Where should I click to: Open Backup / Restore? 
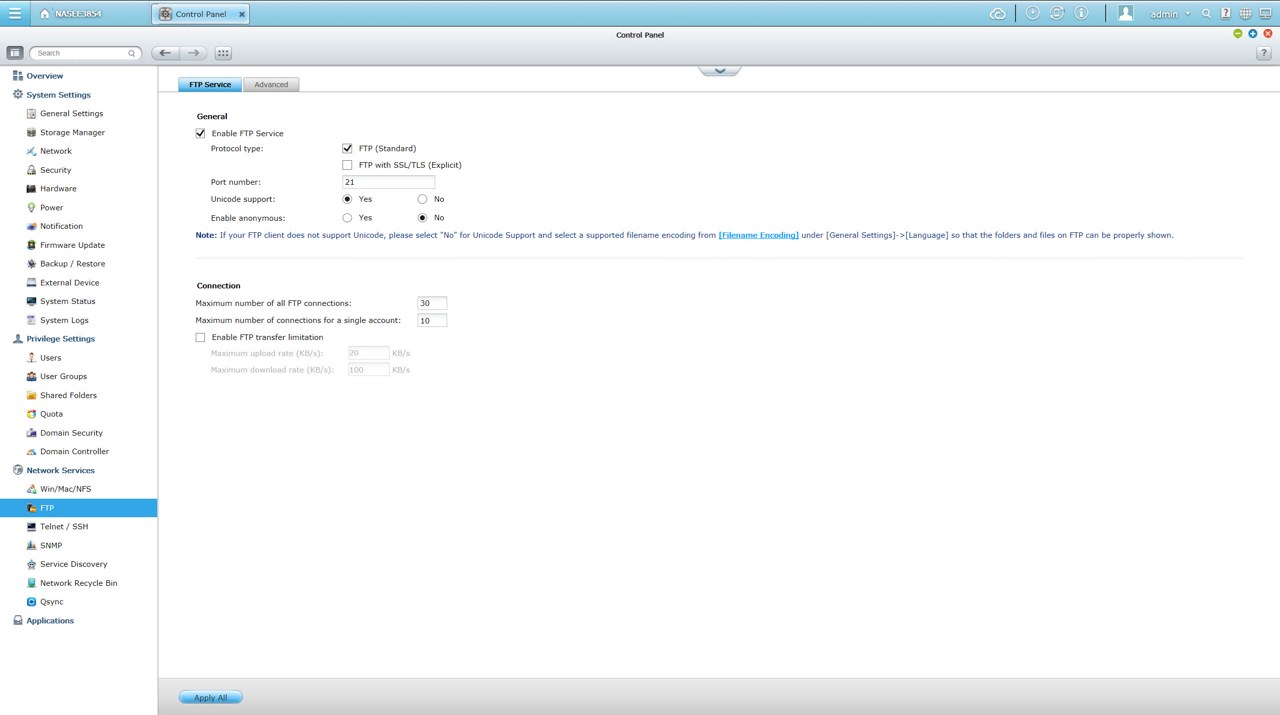pos(72,264)
